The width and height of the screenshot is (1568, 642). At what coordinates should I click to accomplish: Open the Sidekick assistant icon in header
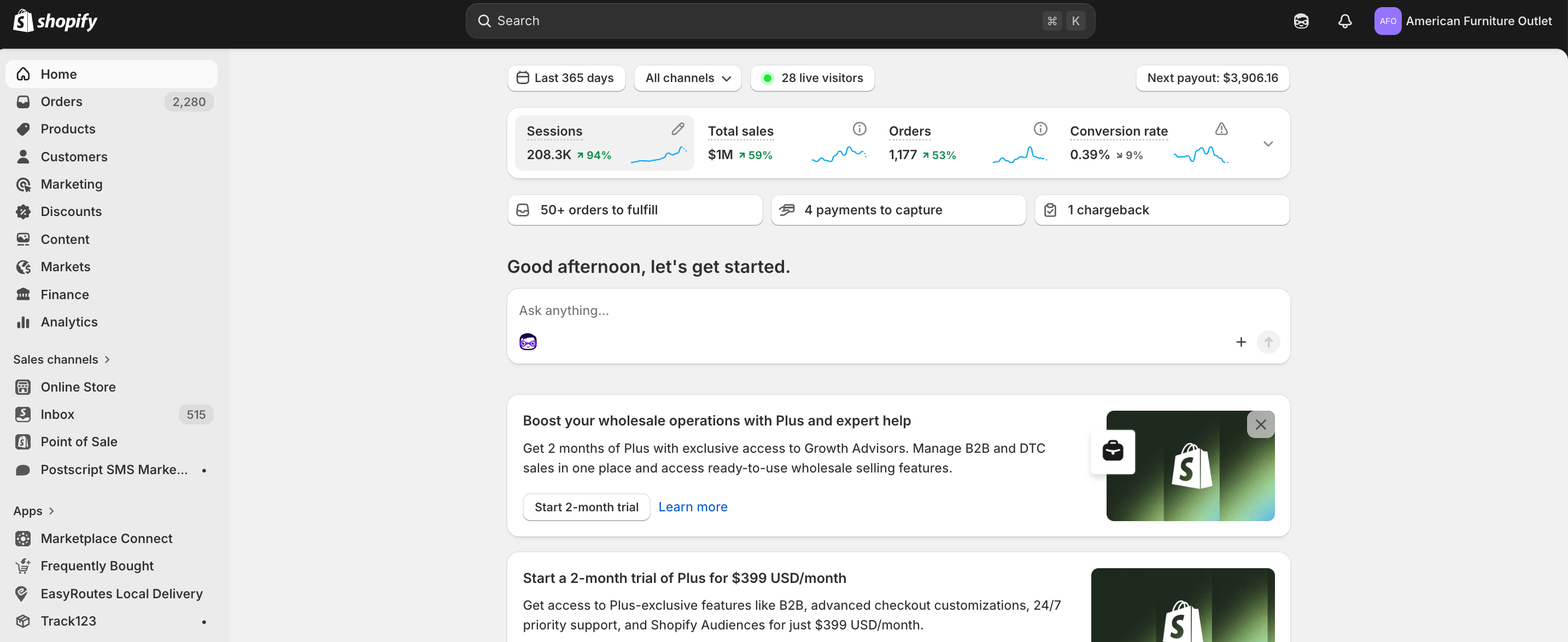1301,21
